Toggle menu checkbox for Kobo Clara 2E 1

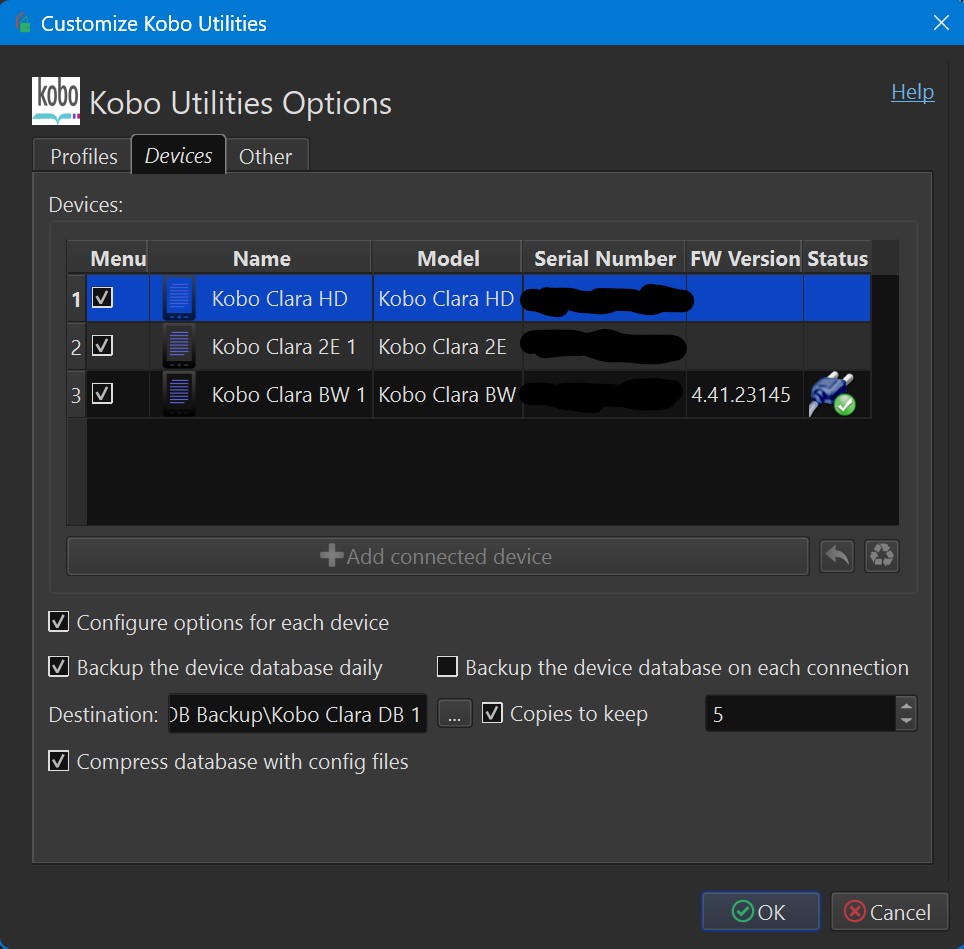102,345
